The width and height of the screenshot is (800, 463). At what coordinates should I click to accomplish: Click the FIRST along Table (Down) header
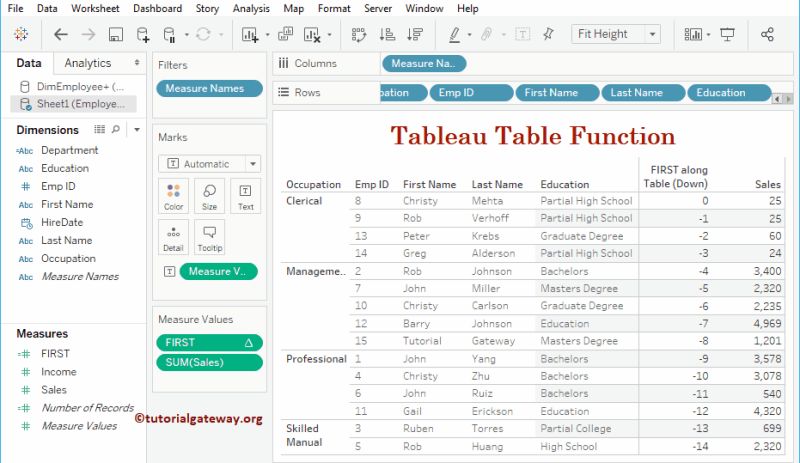676,177
